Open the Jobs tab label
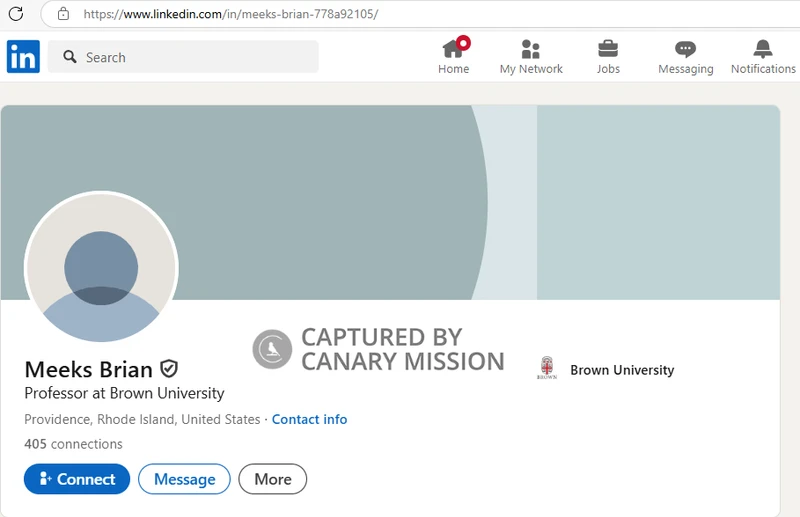The image size is (800, 517). [608, 69]
